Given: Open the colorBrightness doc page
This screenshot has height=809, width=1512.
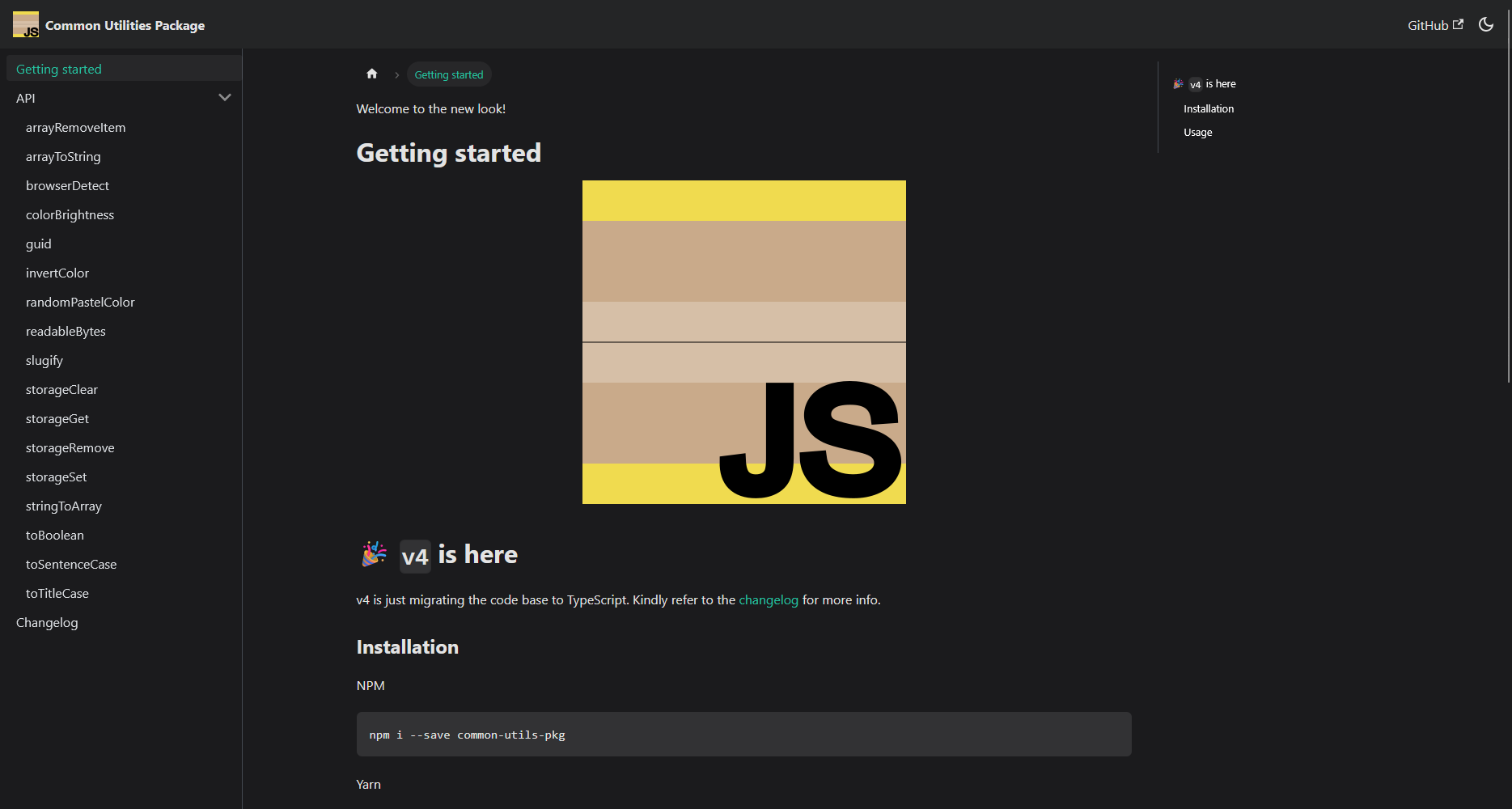Looking at the screenshot, I should 70,214.
